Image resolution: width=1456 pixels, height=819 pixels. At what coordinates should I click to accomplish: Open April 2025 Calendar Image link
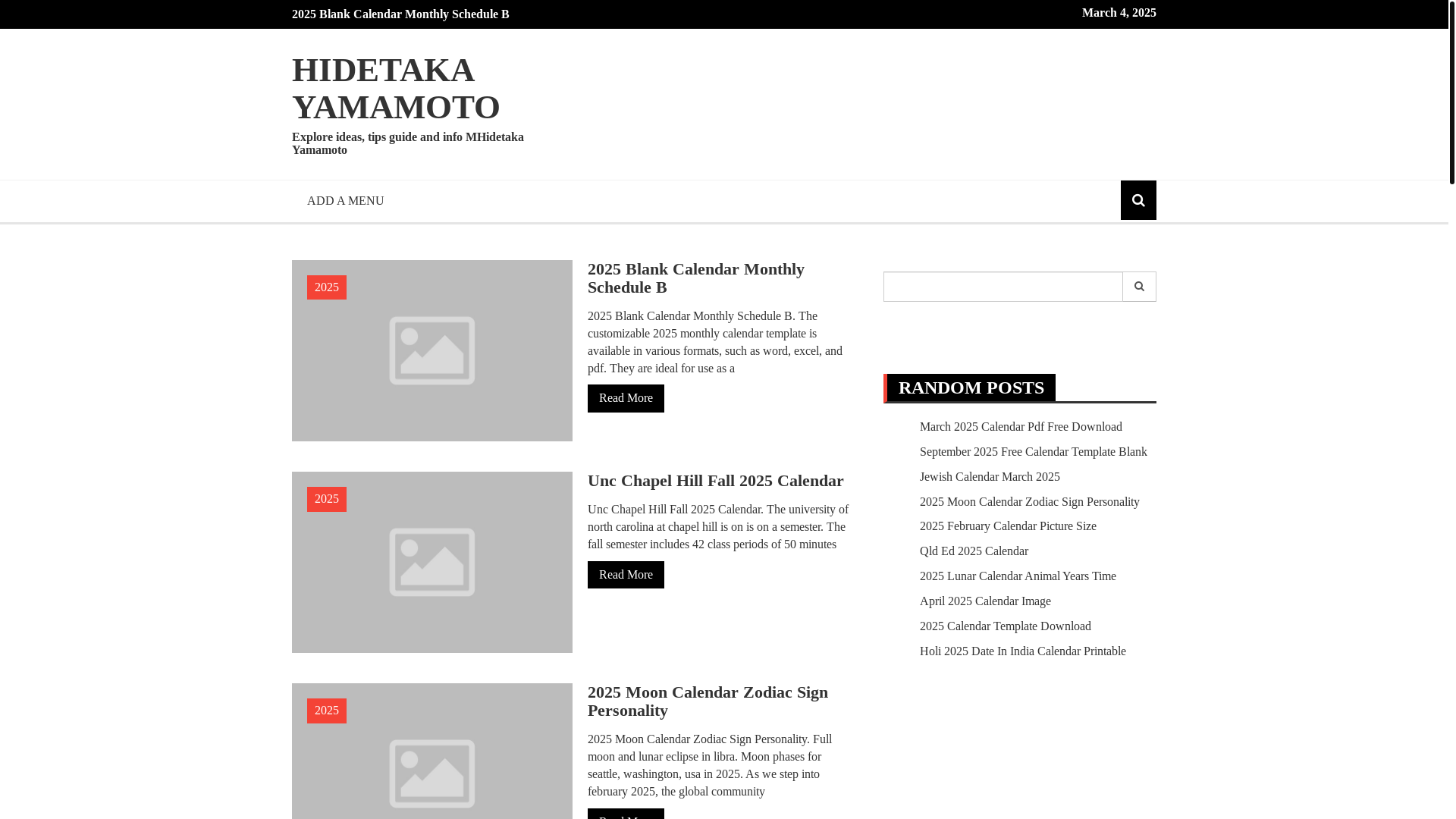coord(985,601)
